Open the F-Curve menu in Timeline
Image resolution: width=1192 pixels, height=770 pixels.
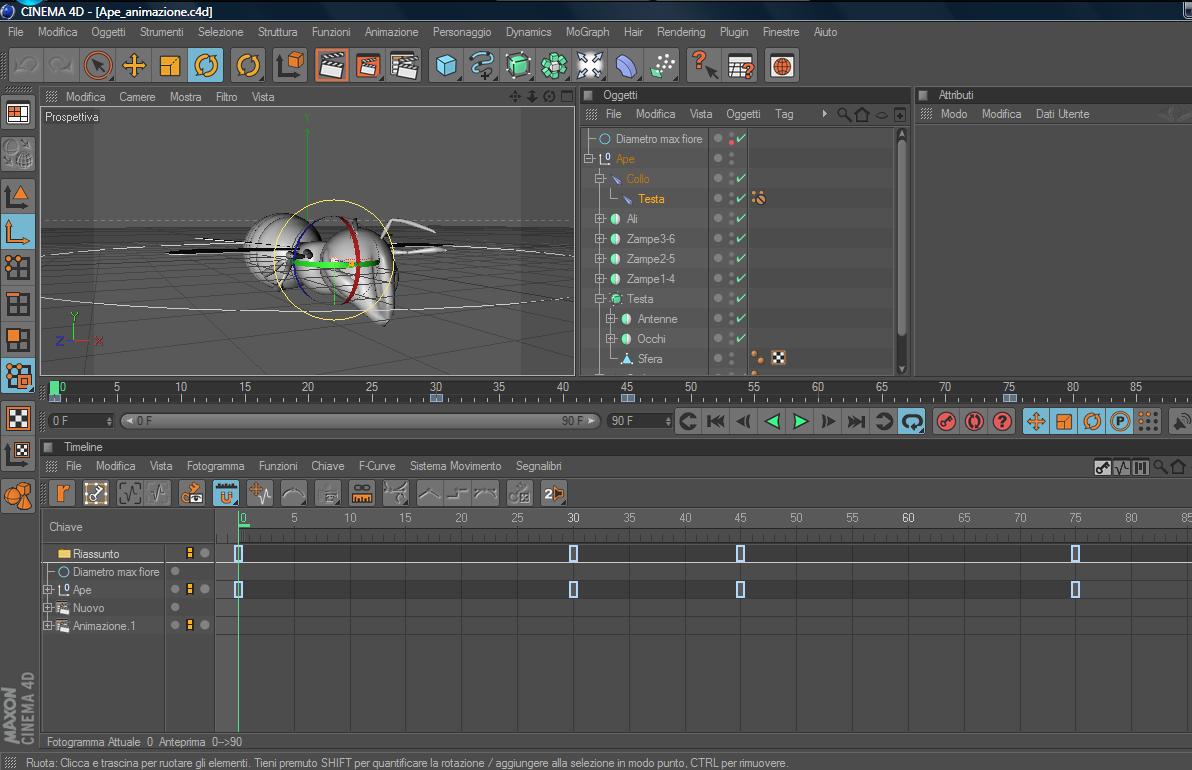pyautogui.click(x=376, y=466)
